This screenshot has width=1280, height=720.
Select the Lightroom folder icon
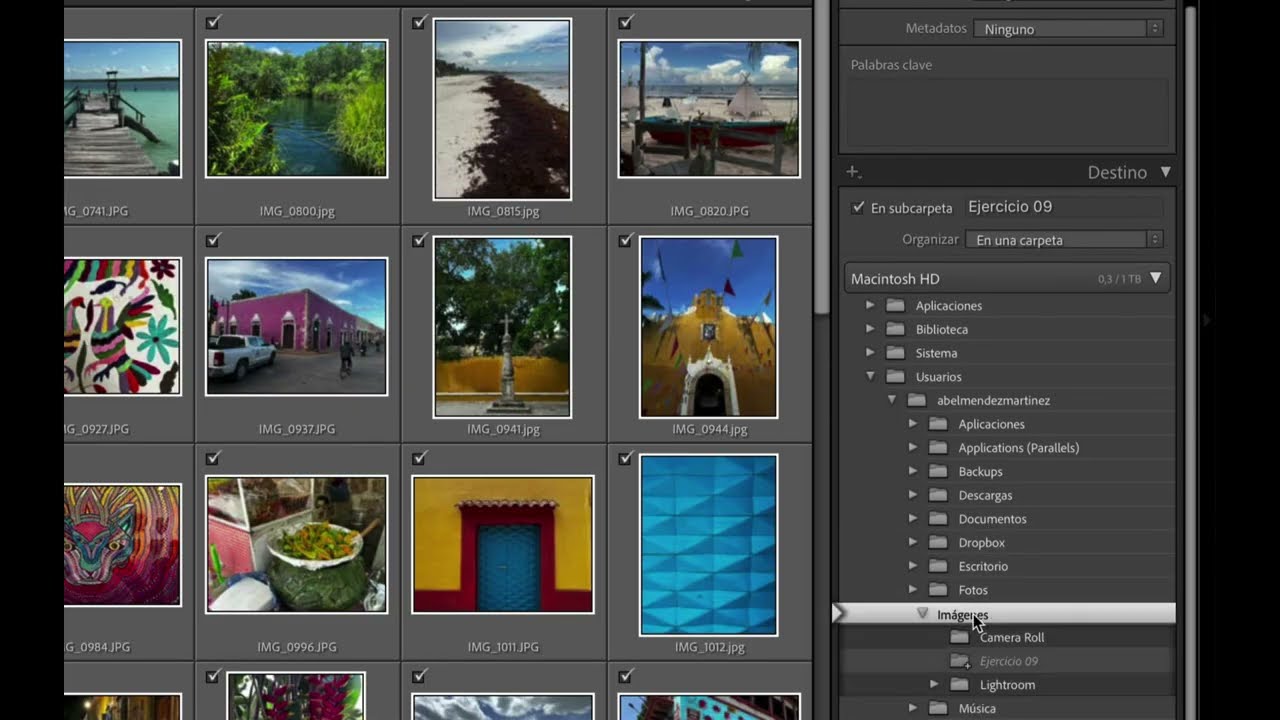960,685
